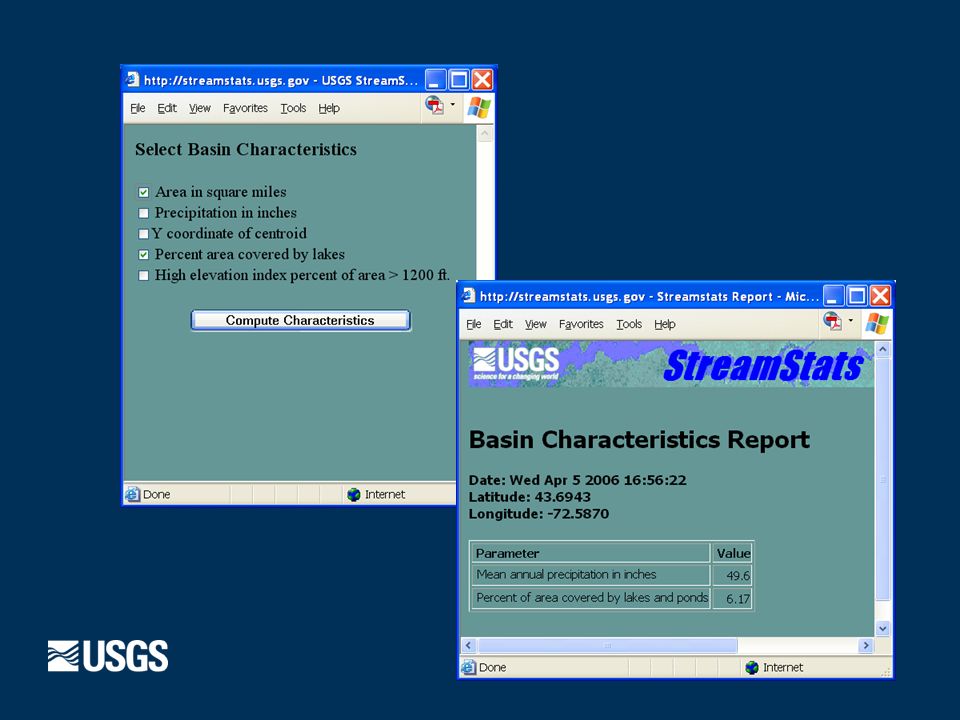Click the Select Basin Characteristics heading
The height and width of the screenshot is (720, 960).
point(246,149)
